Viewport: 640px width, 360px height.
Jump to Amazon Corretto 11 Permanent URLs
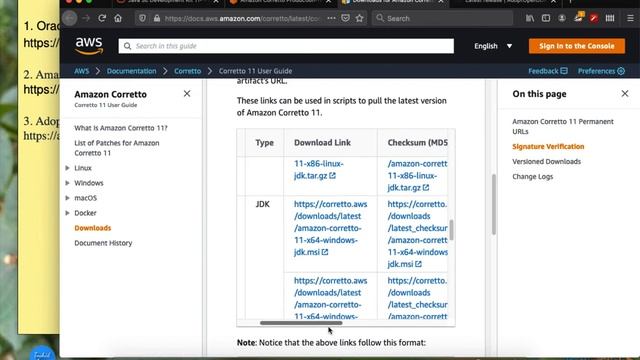pyautogui.click(x=563, y=127)
